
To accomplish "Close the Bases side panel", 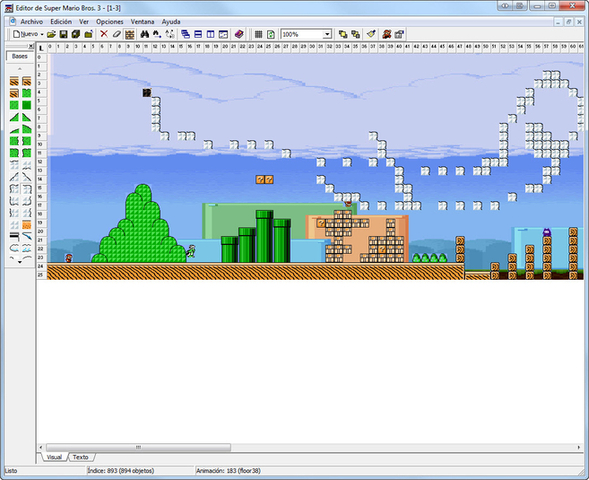I will (x=31, y=46).
